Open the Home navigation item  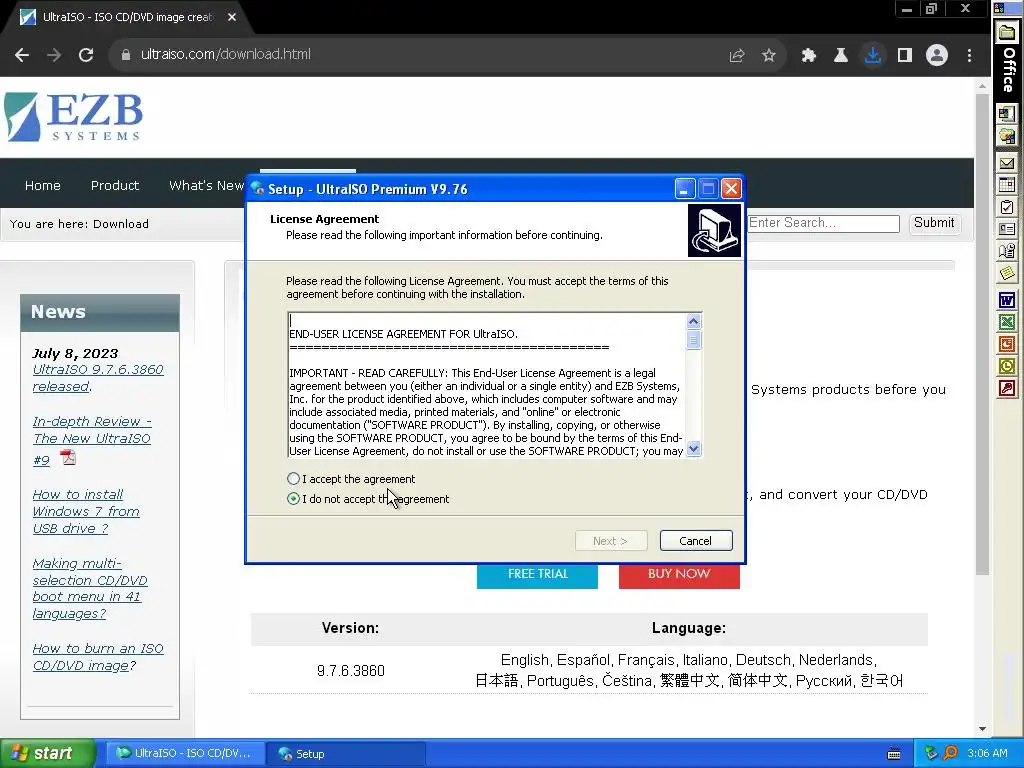[x=42, y=185]
